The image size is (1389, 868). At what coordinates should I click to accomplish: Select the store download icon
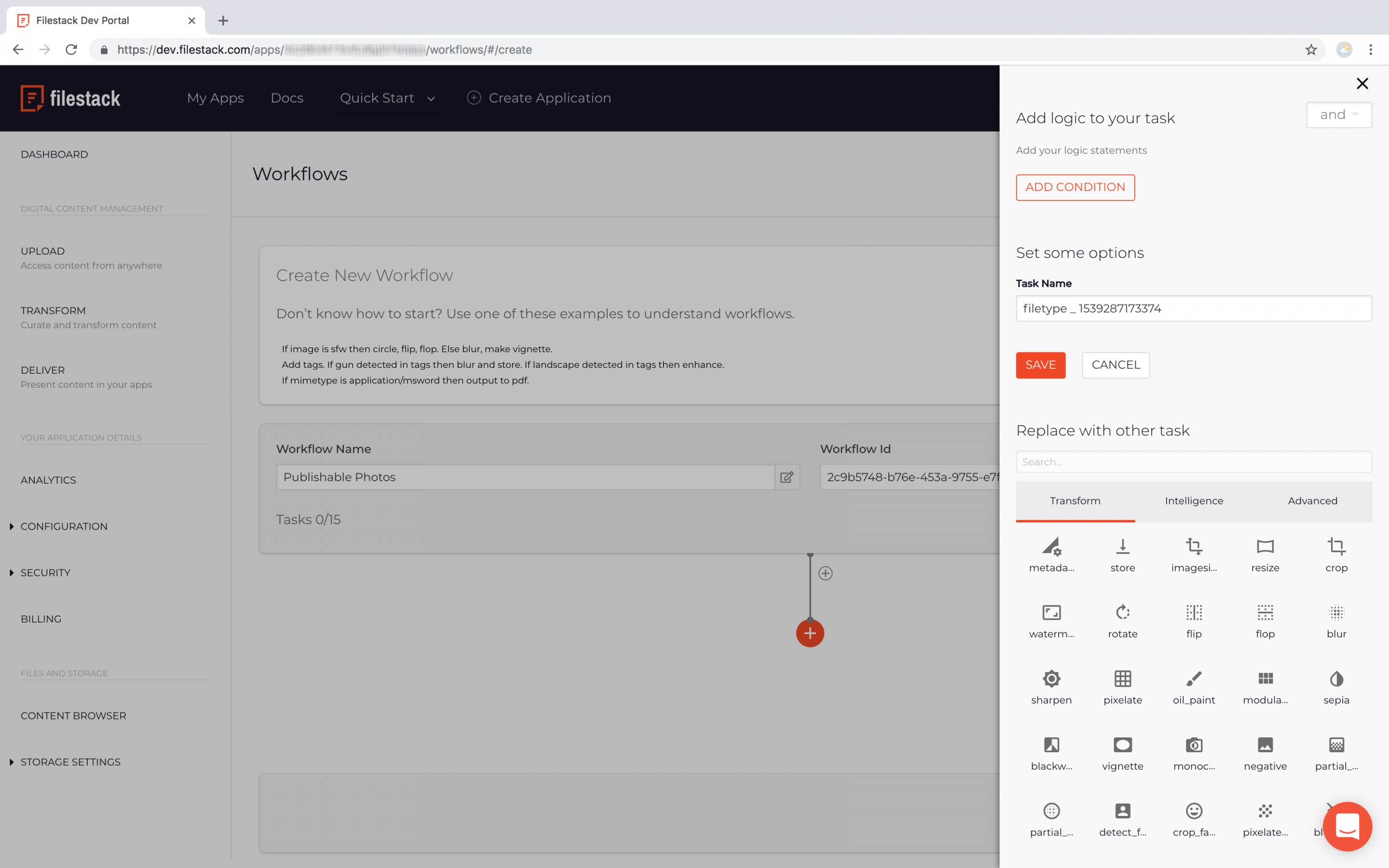[1122, 547]
